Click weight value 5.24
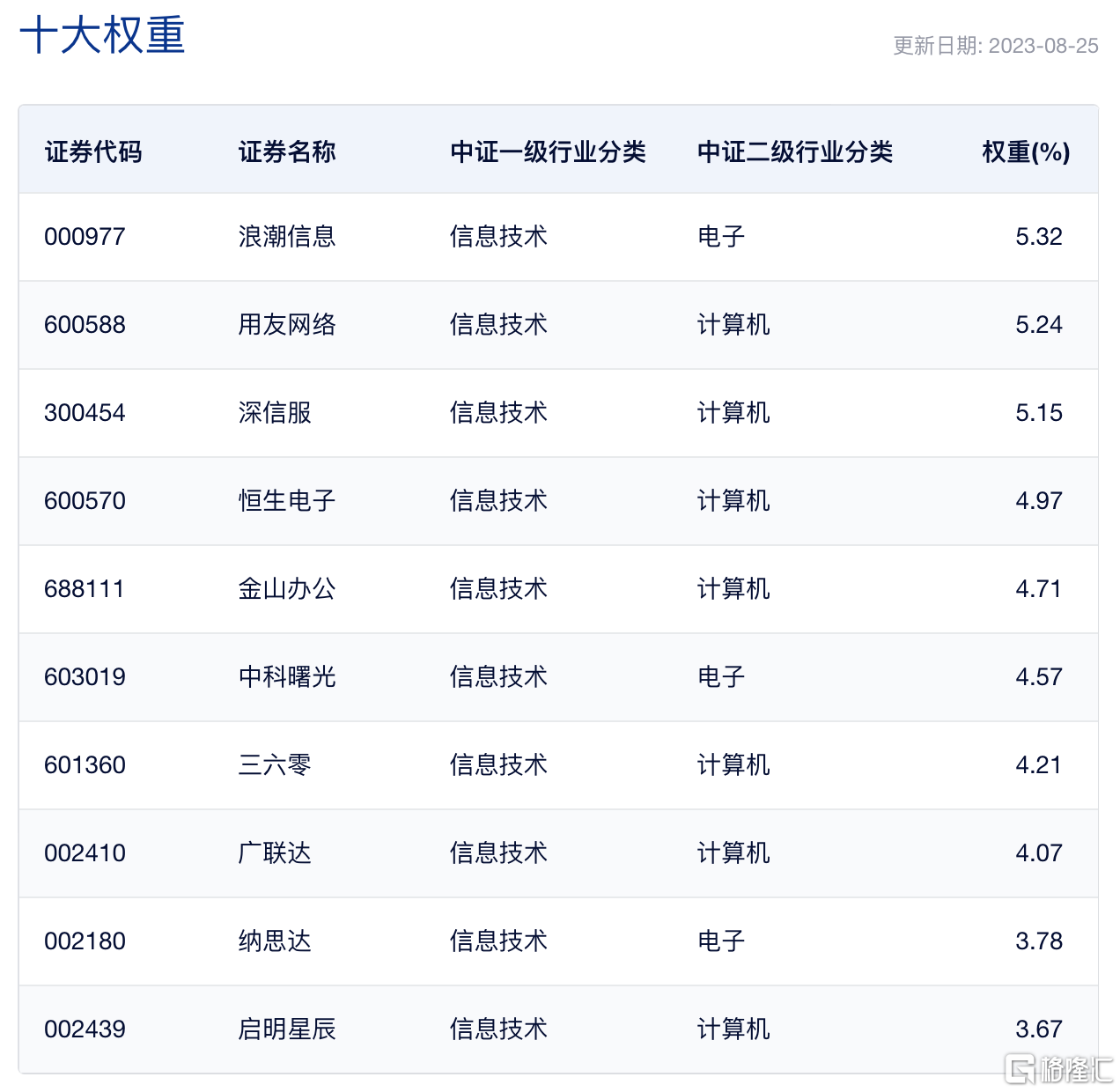The image size is (1120, 1092). pos(1039,325)
